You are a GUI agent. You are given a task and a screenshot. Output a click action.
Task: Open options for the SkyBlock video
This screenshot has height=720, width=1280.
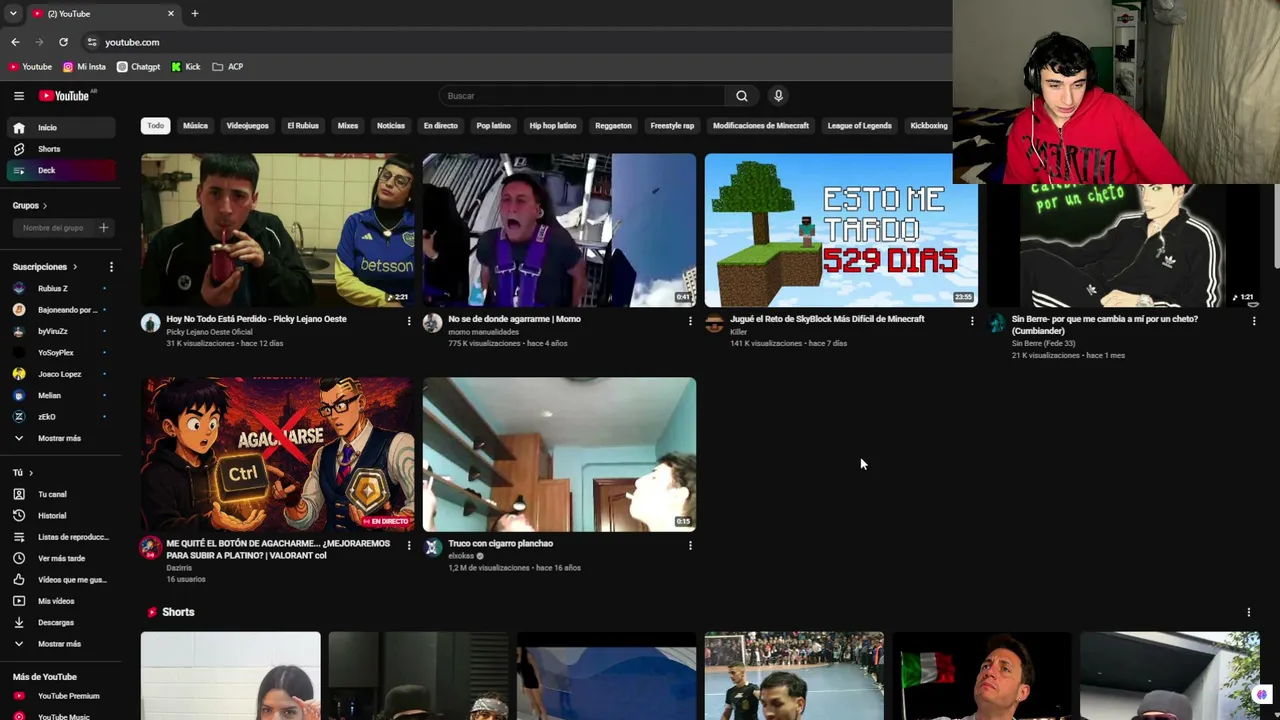[972, 321]
